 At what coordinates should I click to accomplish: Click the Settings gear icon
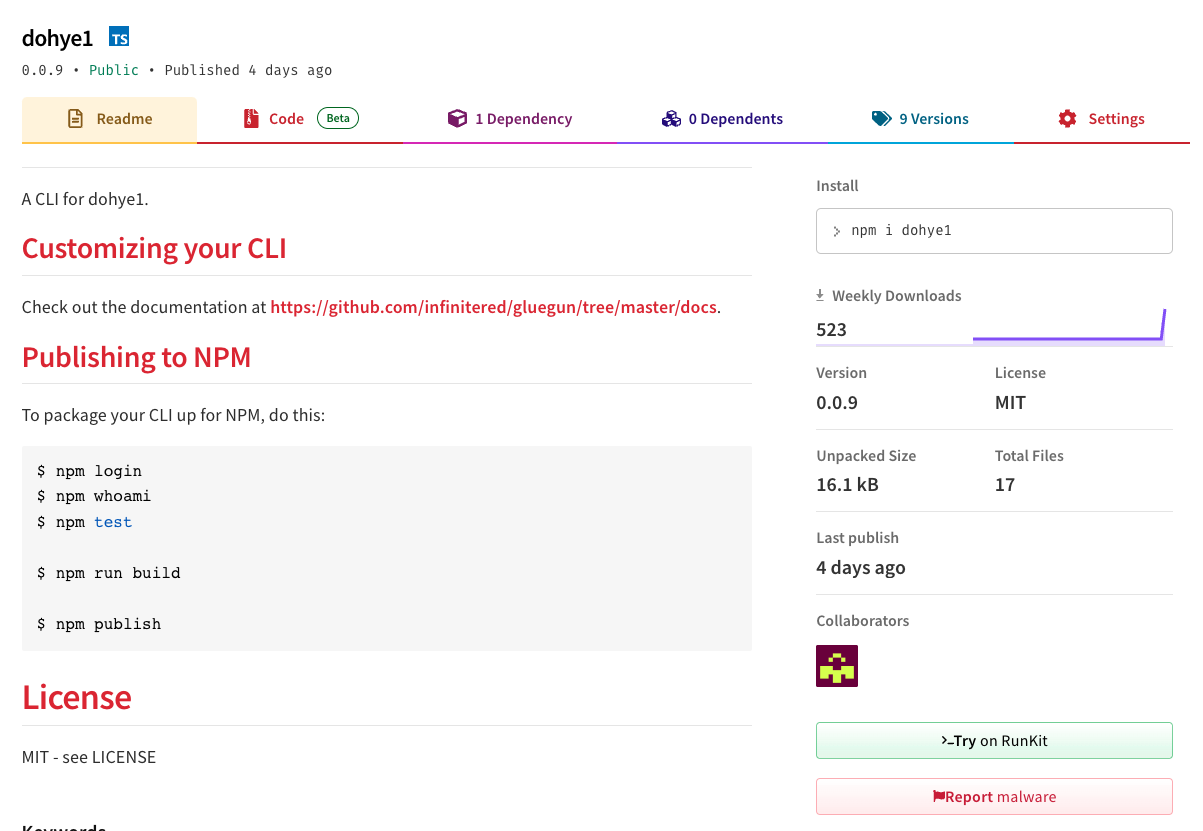click(x=1068, y=119)
